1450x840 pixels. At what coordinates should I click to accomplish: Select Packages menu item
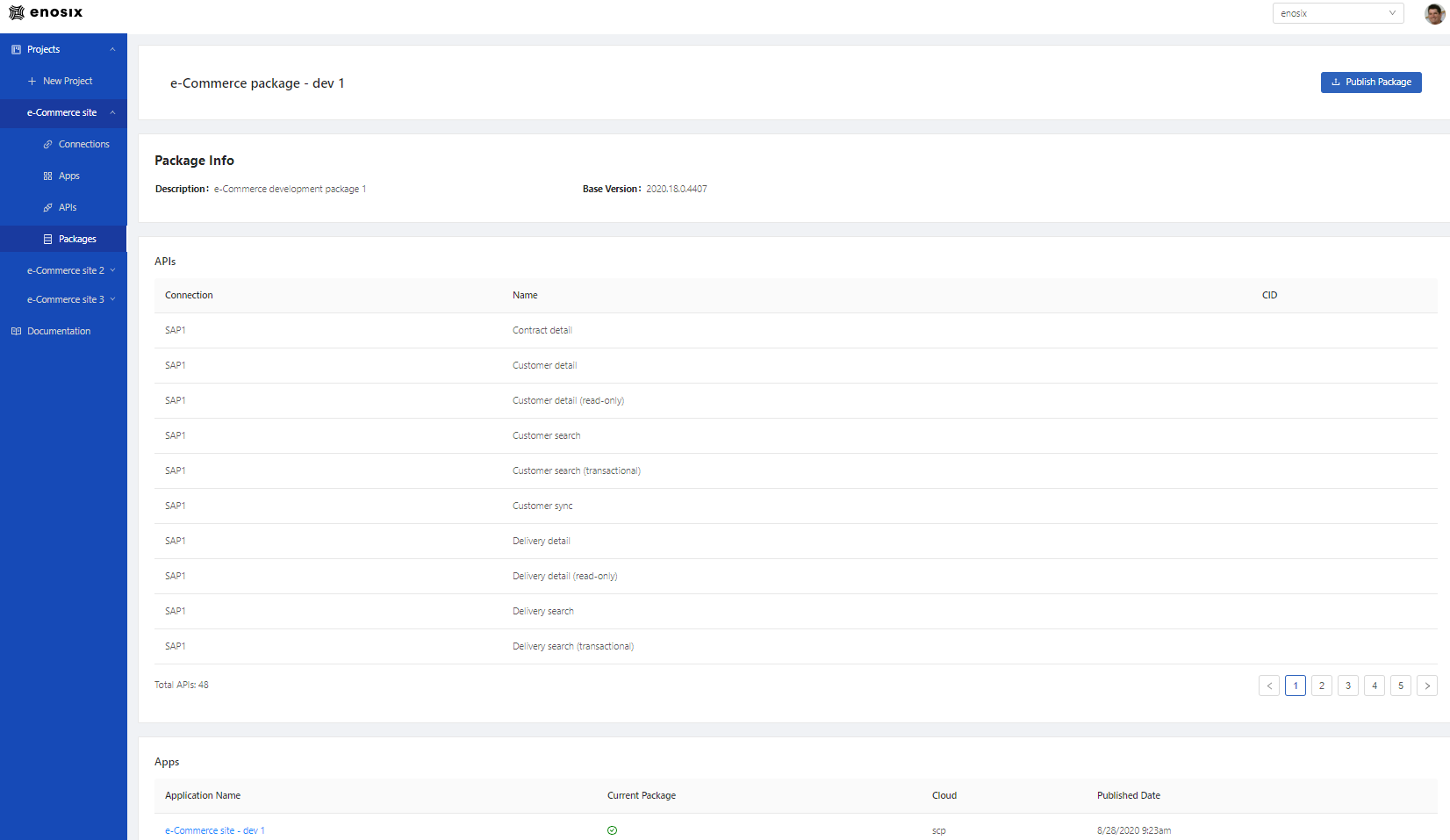point(63,239)
